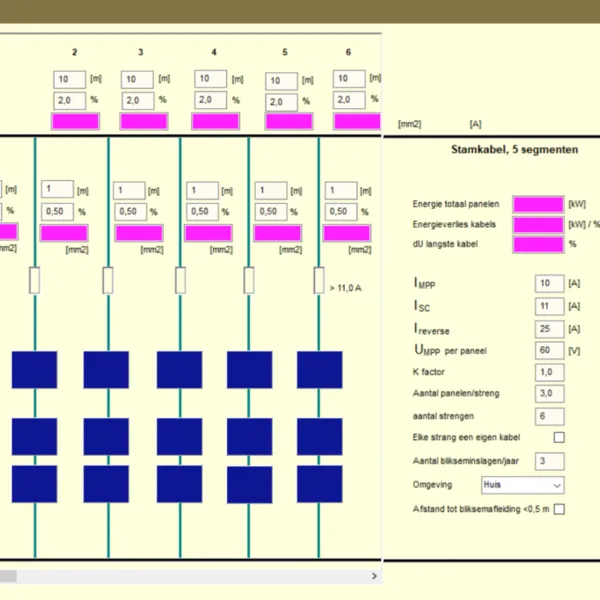Click the fuse on the leftmost visible string

coord(35,281)
